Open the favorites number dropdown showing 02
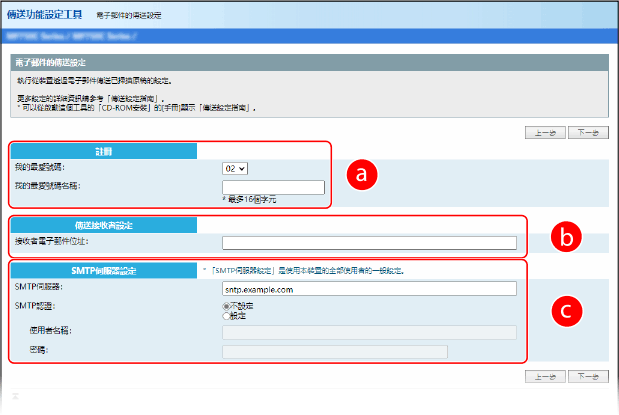This screenshot has width=619, height=415. (236, 169)
